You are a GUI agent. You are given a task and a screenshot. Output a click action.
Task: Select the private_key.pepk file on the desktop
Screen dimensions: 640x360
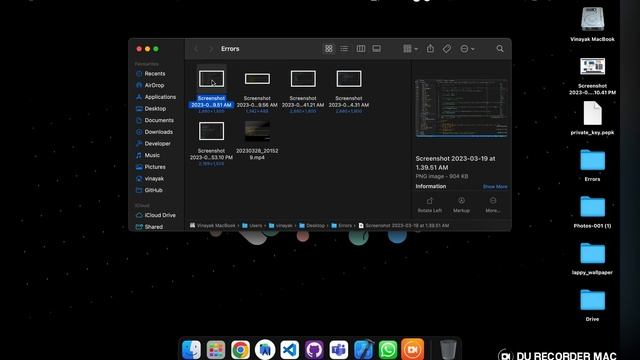tap(592, 113)
